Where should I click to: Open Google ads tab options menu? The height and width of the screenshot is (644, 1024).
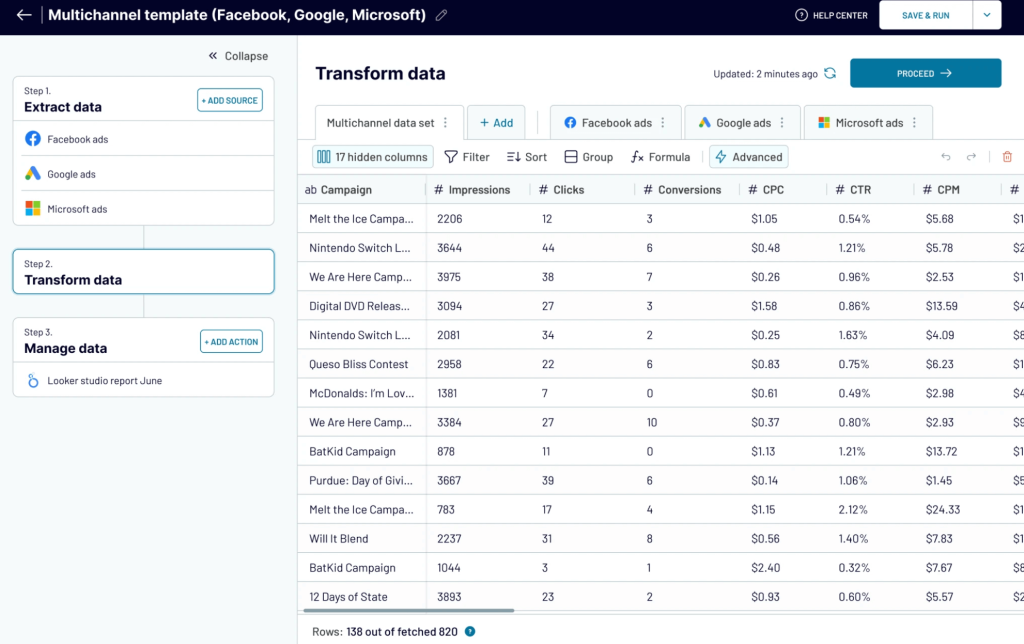pyautogui.click(x=782, y=123)
